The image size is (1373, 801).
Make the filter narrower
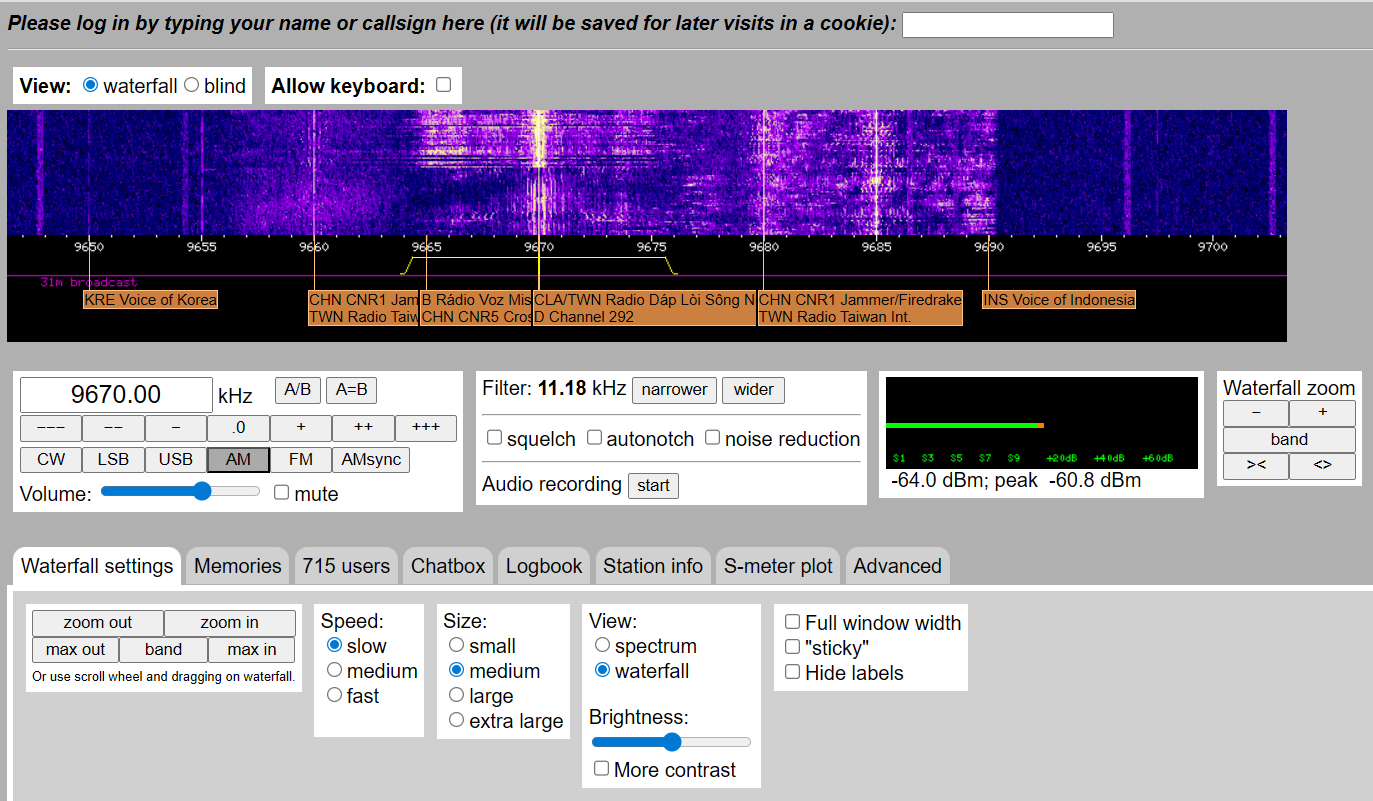tap(674, 390)
